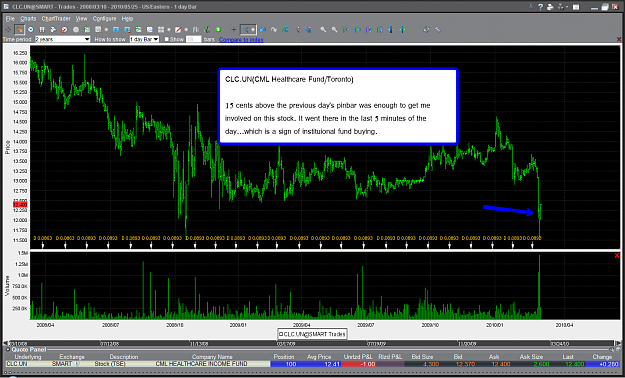Select the red crosshair tool
The height and width of the screenshot is (378, 625).
point(8,30)
